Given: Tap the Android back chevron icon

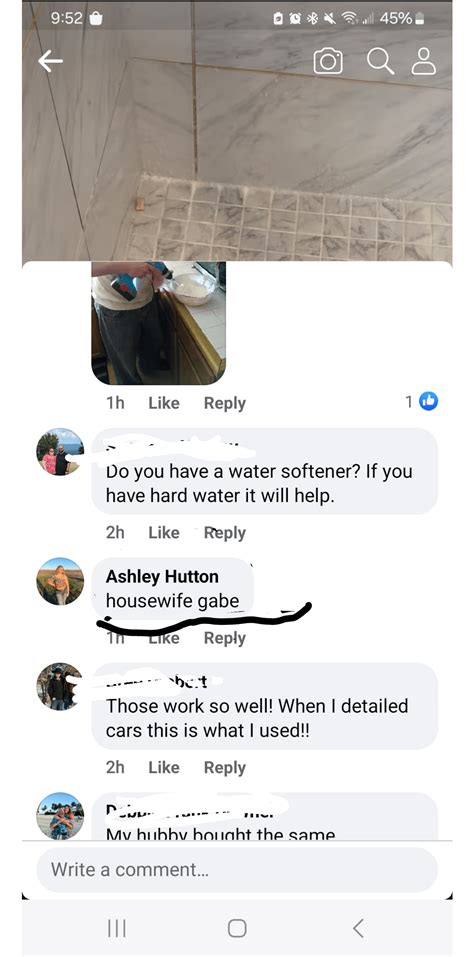Looking at the screenshot, I should click(359, 928).
